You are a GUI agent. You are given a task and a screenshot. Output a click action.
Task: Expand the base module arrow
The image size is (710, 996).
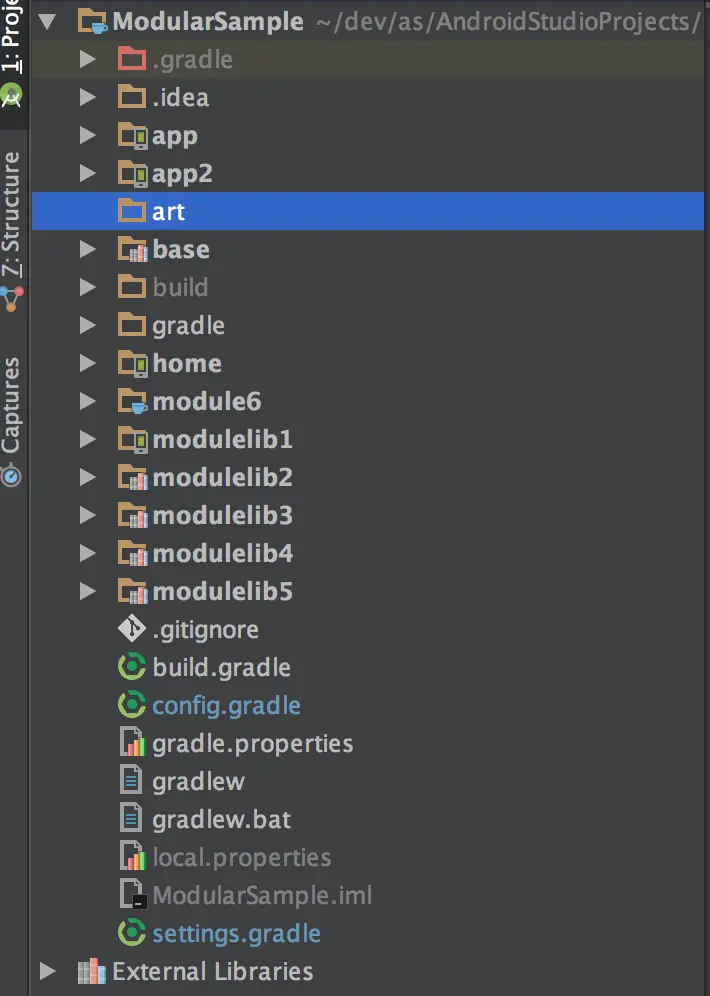pyautogui.click(x=88, y=249)
